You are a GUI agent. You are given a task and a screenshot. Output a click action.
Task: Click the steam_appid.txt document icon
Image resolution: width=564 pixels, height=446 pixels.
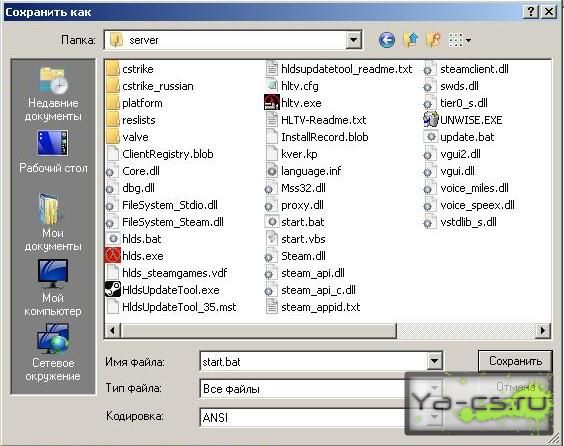272,307
